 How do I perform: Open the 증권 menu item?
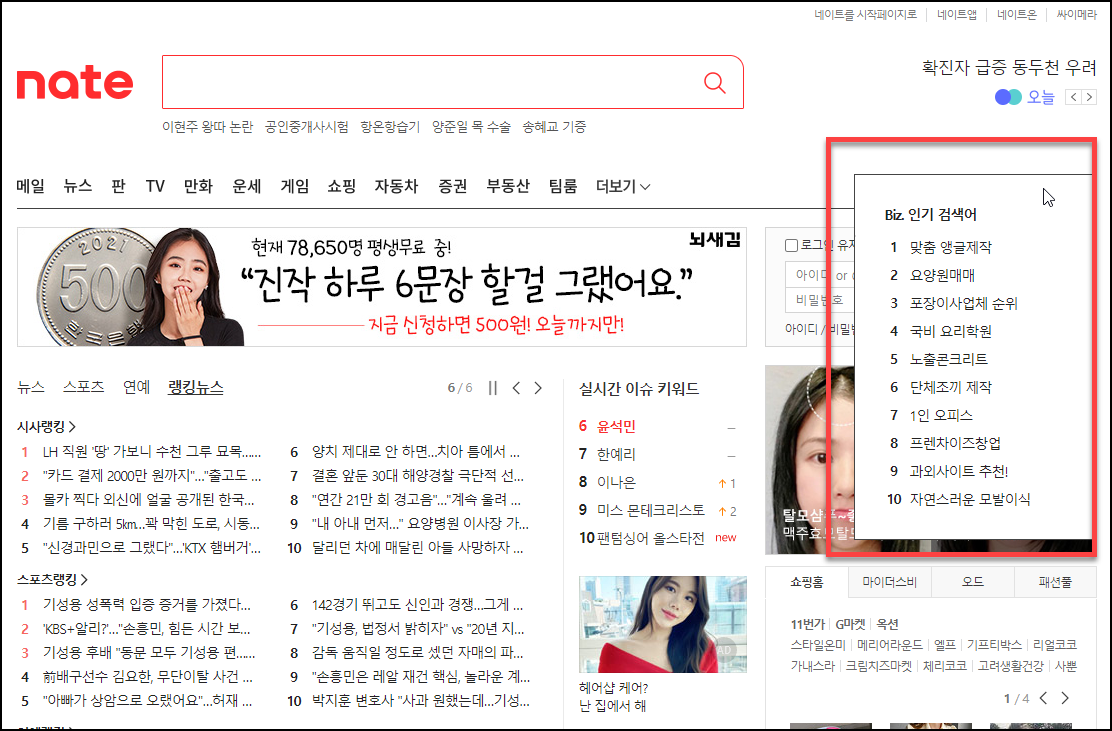pos(452,186)
